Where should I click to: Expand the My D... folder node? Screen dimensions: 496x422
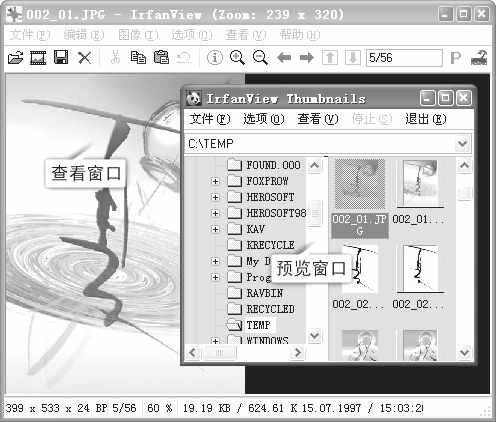click(x=215, y=261)
